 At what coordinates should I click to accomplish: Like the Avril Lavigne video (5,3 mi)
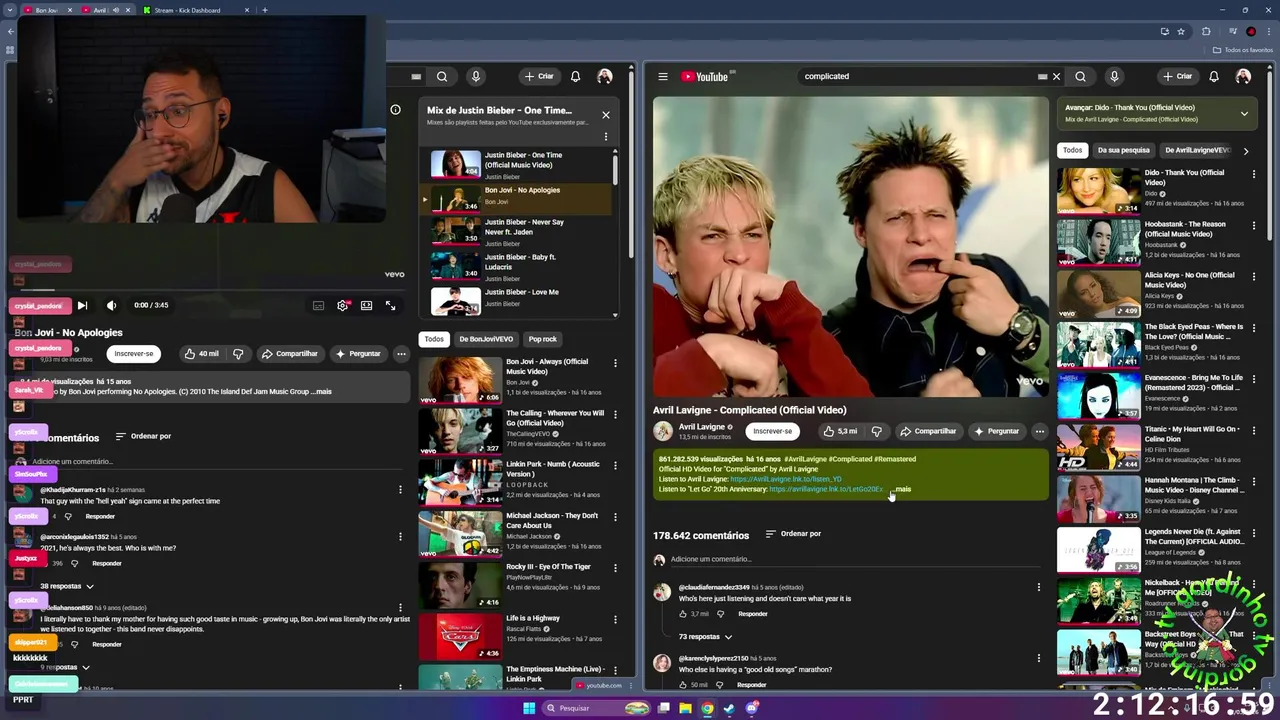click(x=840, y=431)
